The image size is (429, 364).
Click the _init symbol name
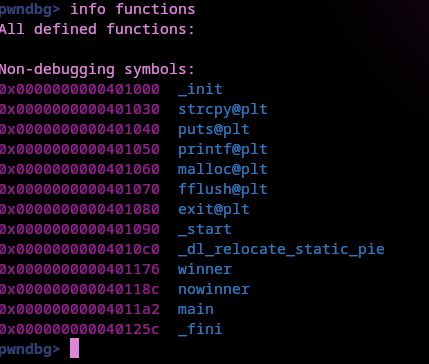[200, 89]
